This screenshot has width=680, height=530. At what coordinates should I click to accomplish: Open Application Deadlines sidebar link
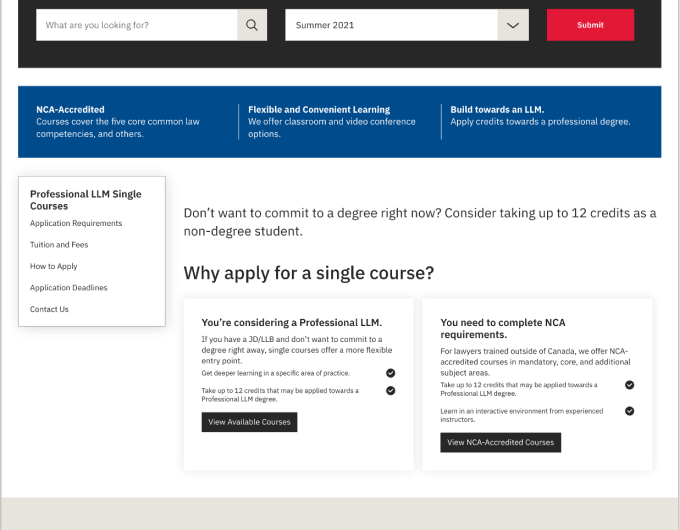click(x=69, y=288)
